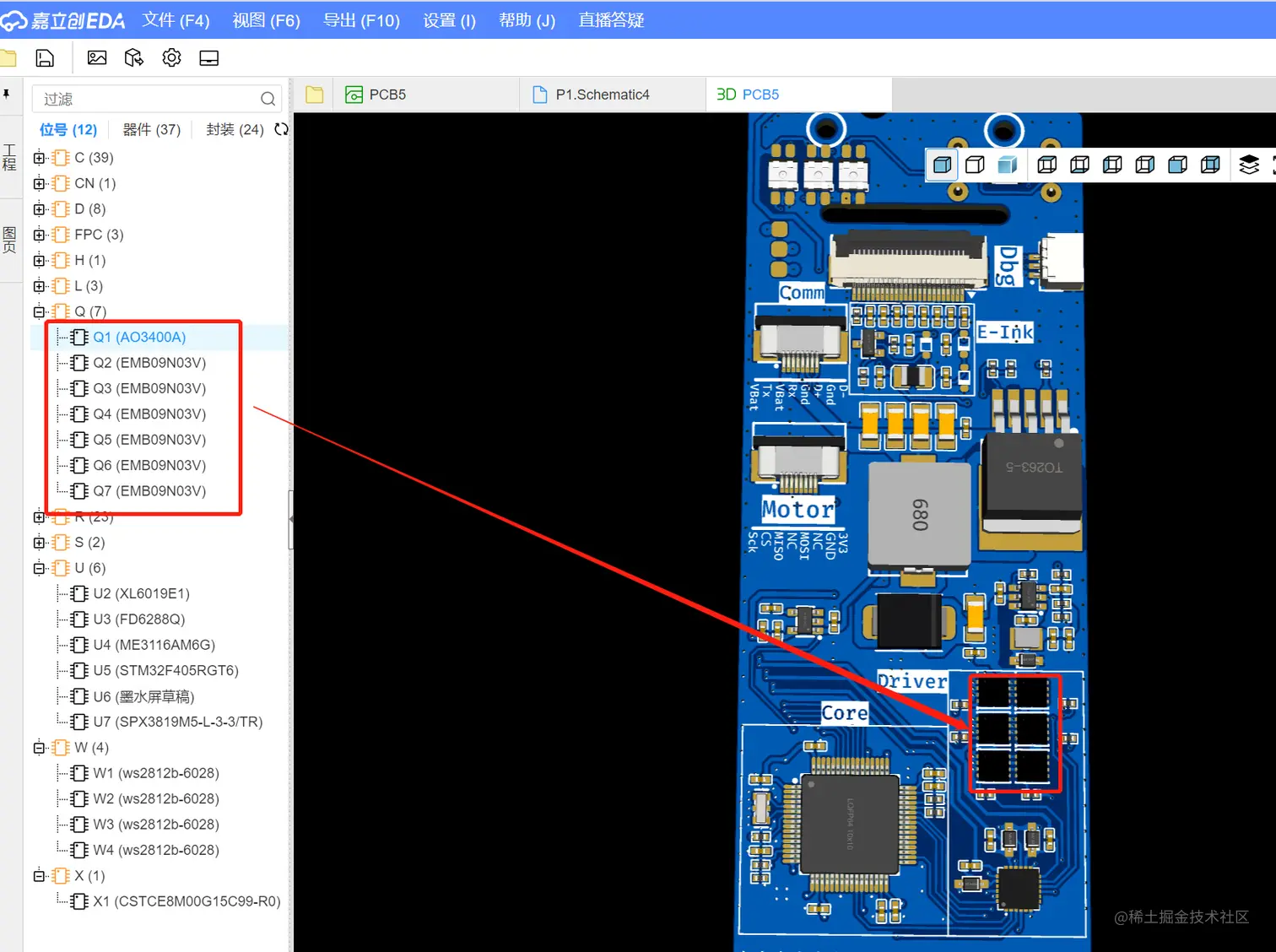Open the 设置 (I) menu
The width and height of the screenshot is (1276, 952).
(449, 20)
